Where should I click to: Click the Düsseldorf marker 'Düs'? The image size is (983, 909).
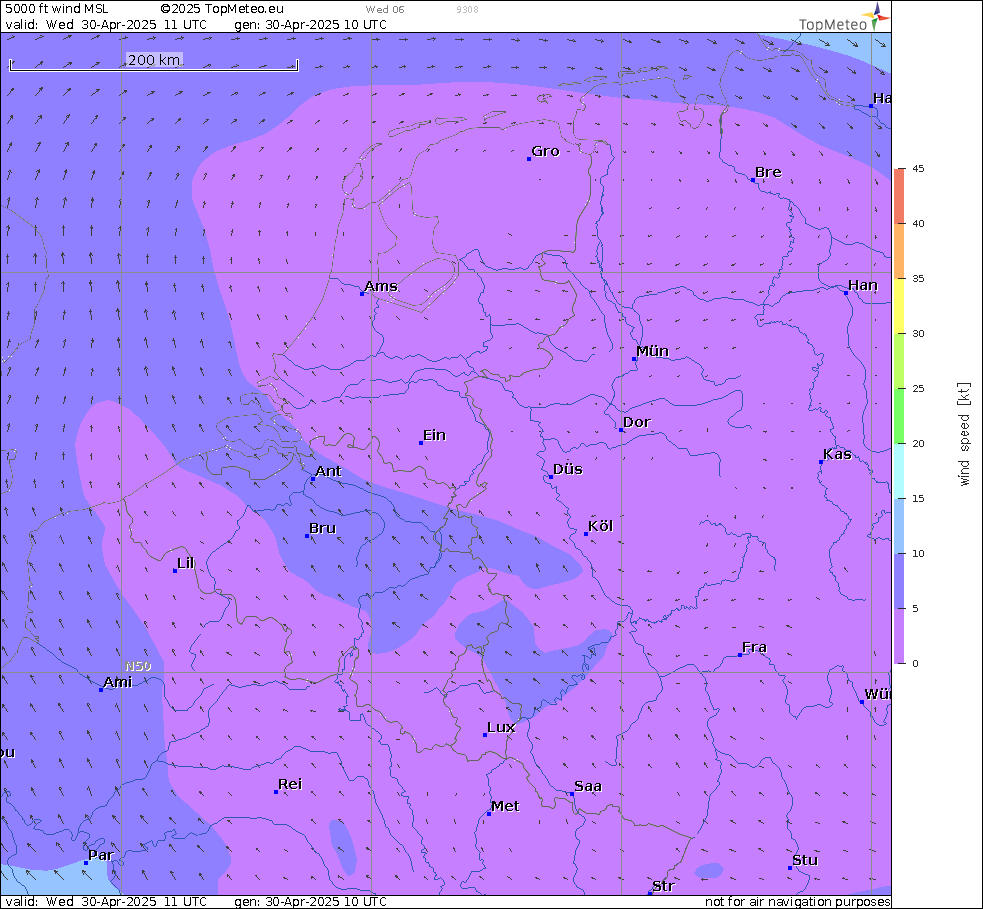pyautogui.click(x=550, y=477)
